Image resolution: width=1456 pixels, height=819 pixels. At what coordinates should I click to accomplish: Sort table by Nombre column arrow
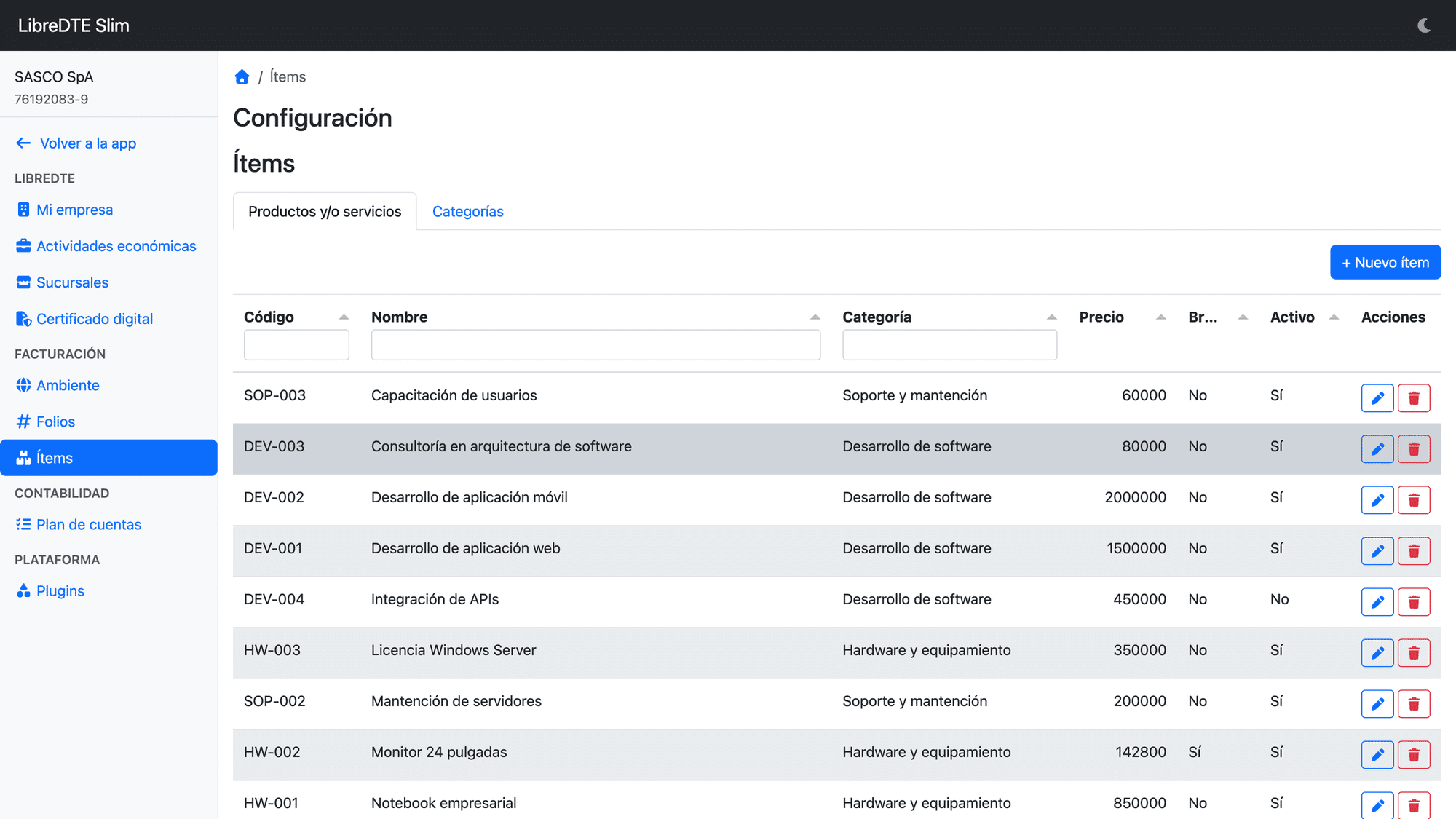pyautogui.click(x=815, y=317)
